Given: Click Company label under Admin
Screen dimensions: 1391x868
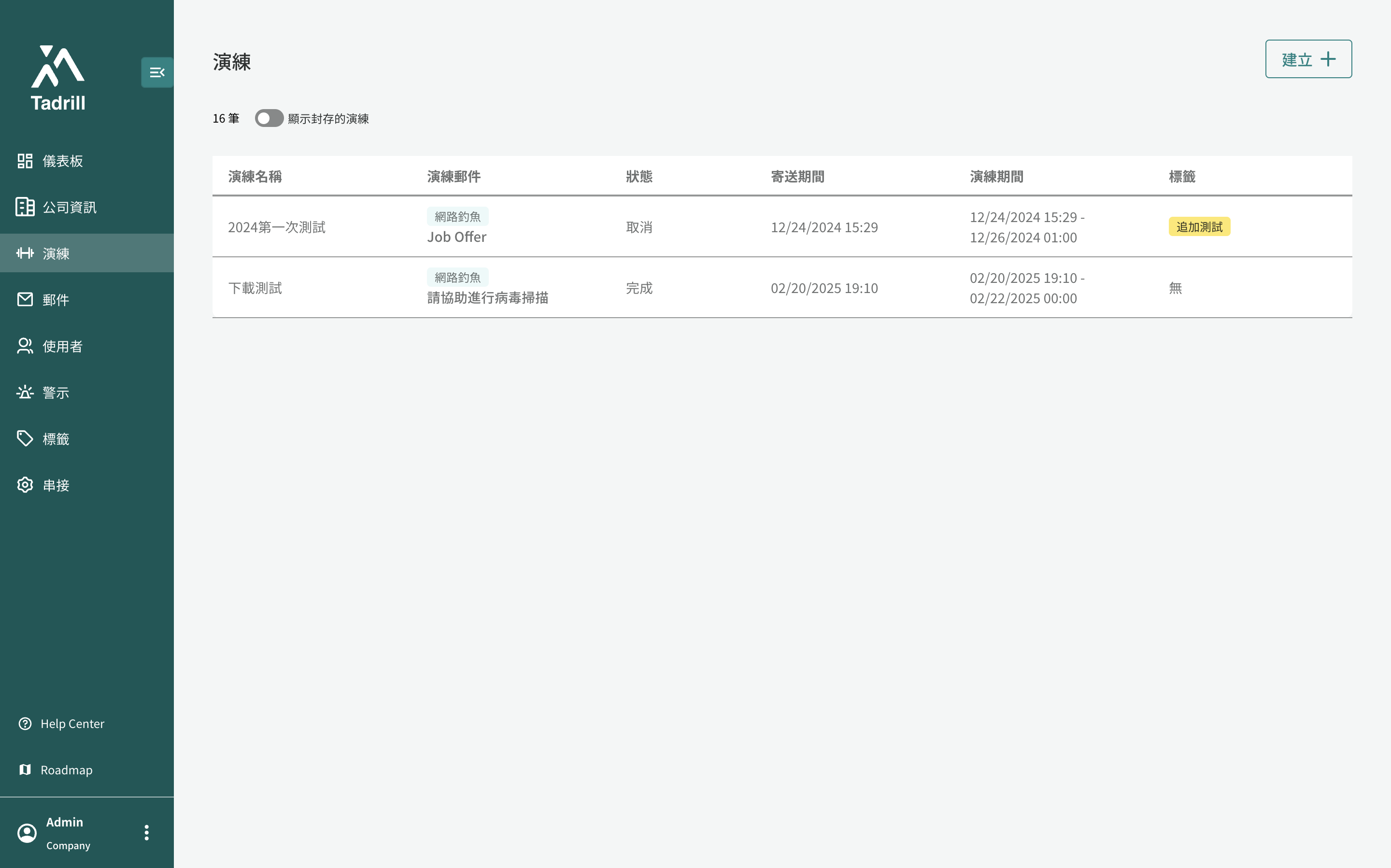Looking at the screenshot, I should 68,845.
